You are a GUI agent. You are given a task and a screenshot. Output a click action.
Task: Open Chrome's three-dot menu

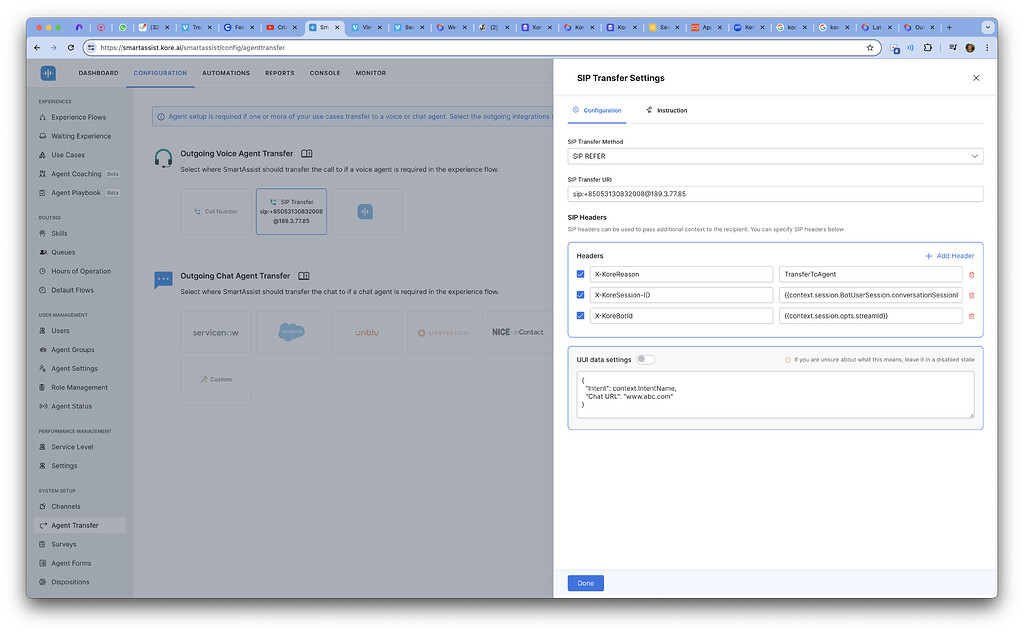pyautogui.click(x=988, y=47)
